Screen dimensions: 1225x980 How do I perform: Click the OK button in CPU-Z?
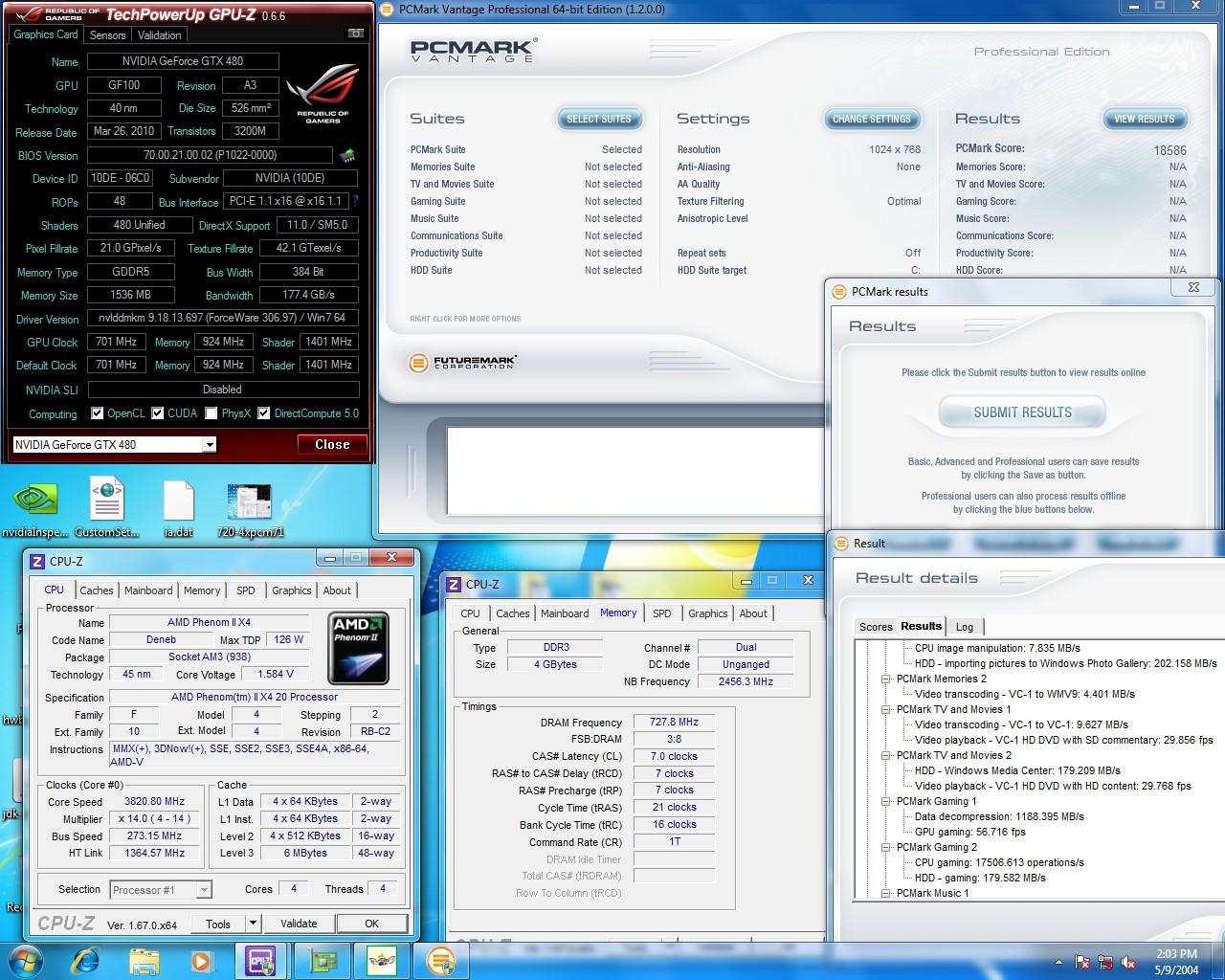point(371,924)
